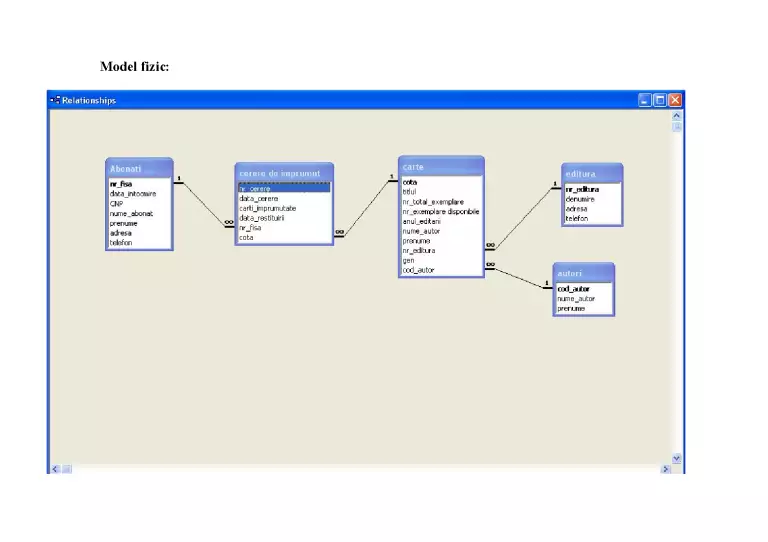Select nume_autor field in carte table
This screenshot has height=542, width=768.
(x=441, y=231)
